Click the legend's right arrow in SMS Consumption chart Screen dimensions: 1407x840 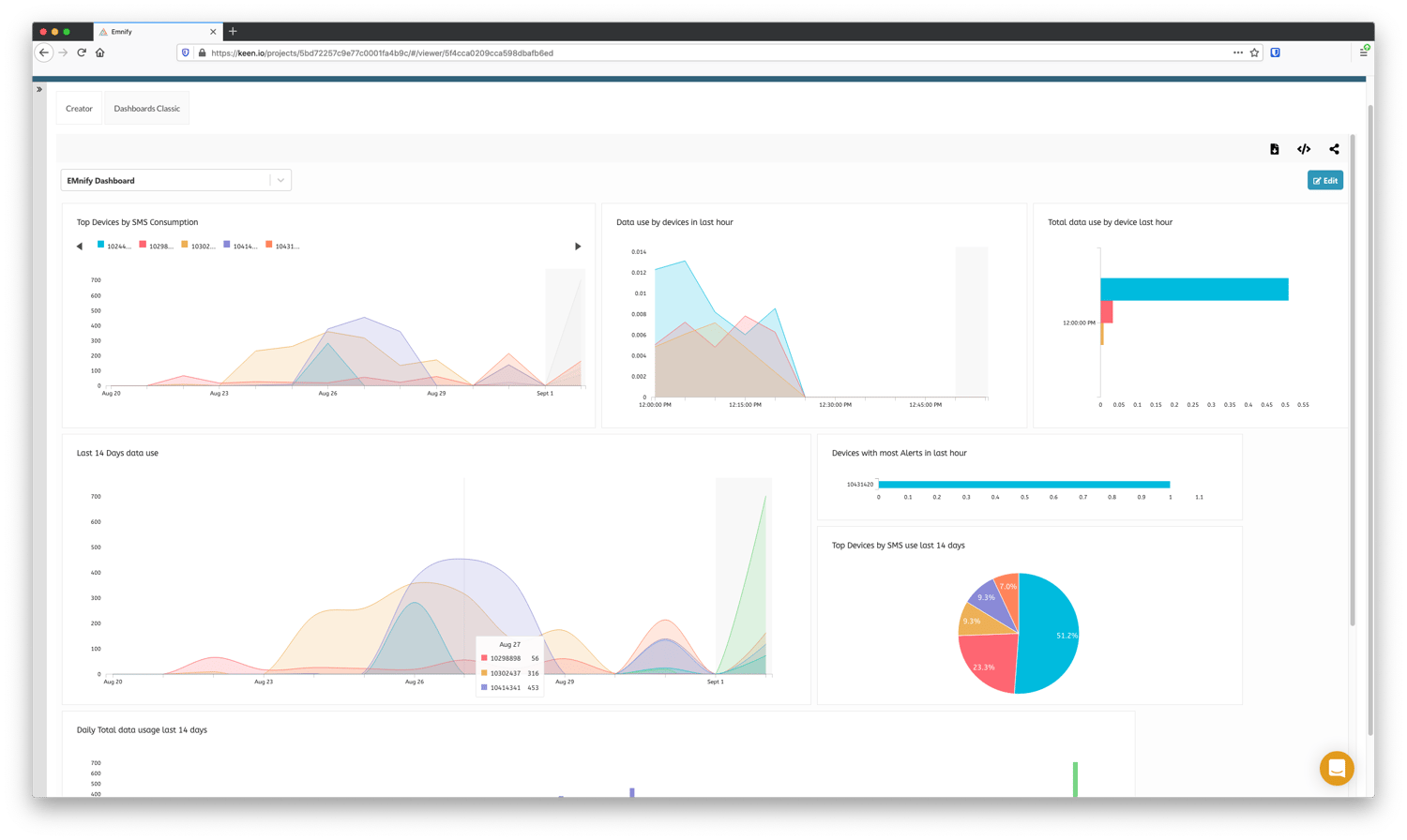tap(578, 246)
